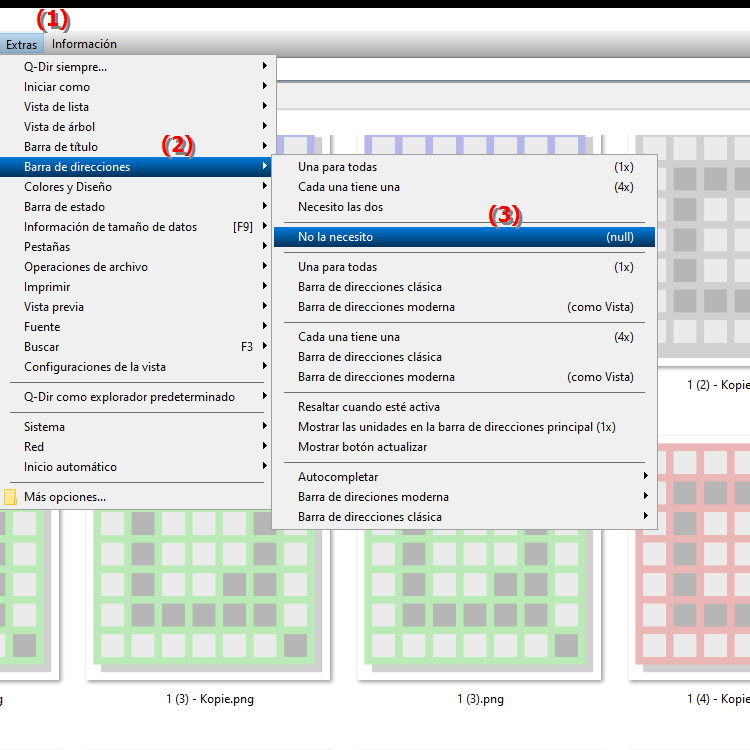Expand Autocompletar submenu
750x750 pixels.
(x=464, y=477)
